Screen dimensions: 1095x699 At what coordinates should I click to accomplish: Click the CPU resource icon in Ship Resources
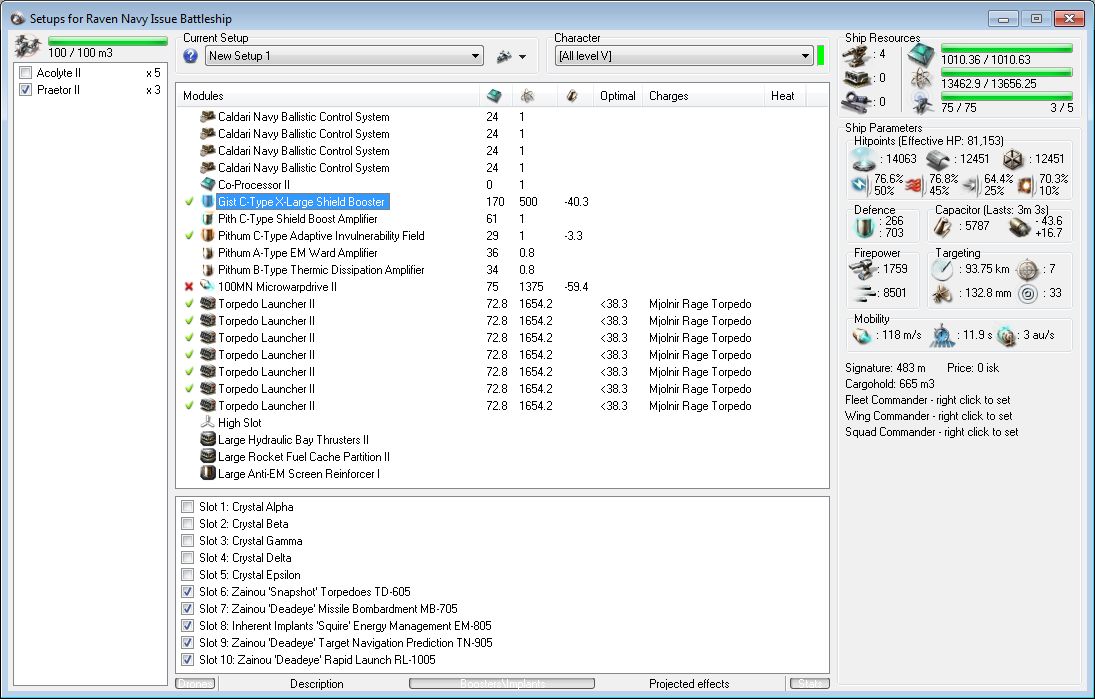(921, 54)
